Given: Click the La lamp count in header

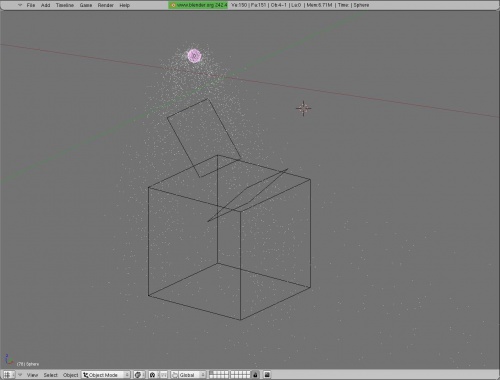Looking at the screenshot, I should pyautogui.click(x=296, y=5).
